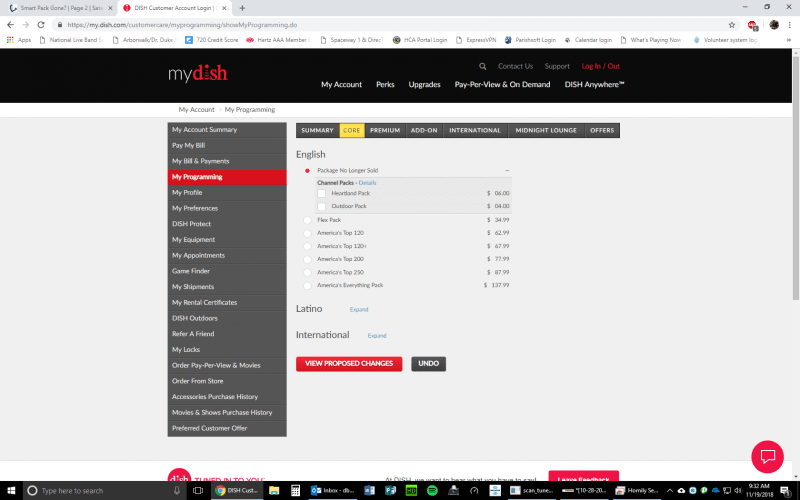Open DISH Protect in sidebar
Viewport: 800px width, 500px height.
pyautogui.click(x=227, y=224)
